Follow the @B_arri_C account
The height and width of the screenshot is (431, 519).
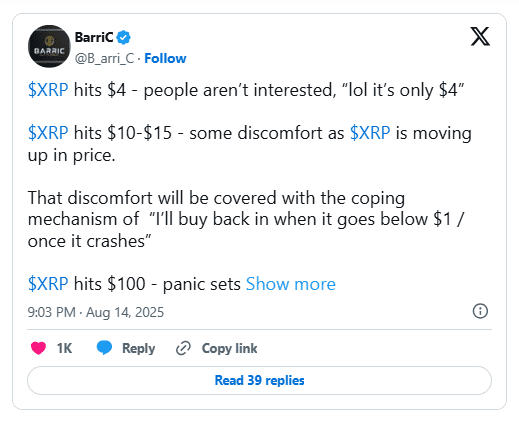(x=165, y=58)
